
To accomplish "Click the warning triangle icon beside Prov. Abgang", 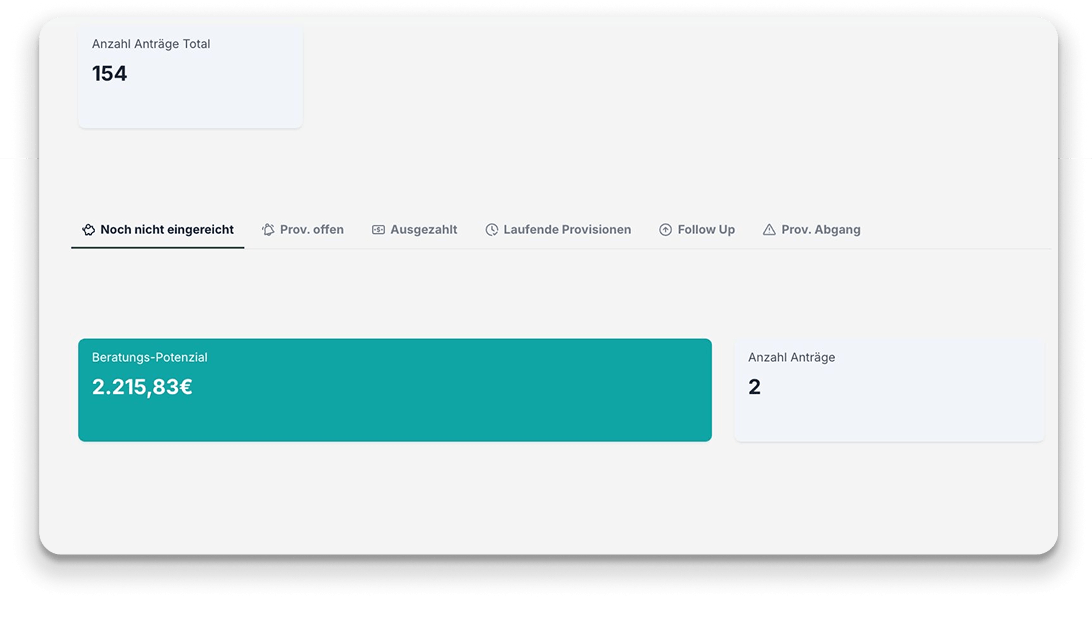I will (x=769, y=230).
